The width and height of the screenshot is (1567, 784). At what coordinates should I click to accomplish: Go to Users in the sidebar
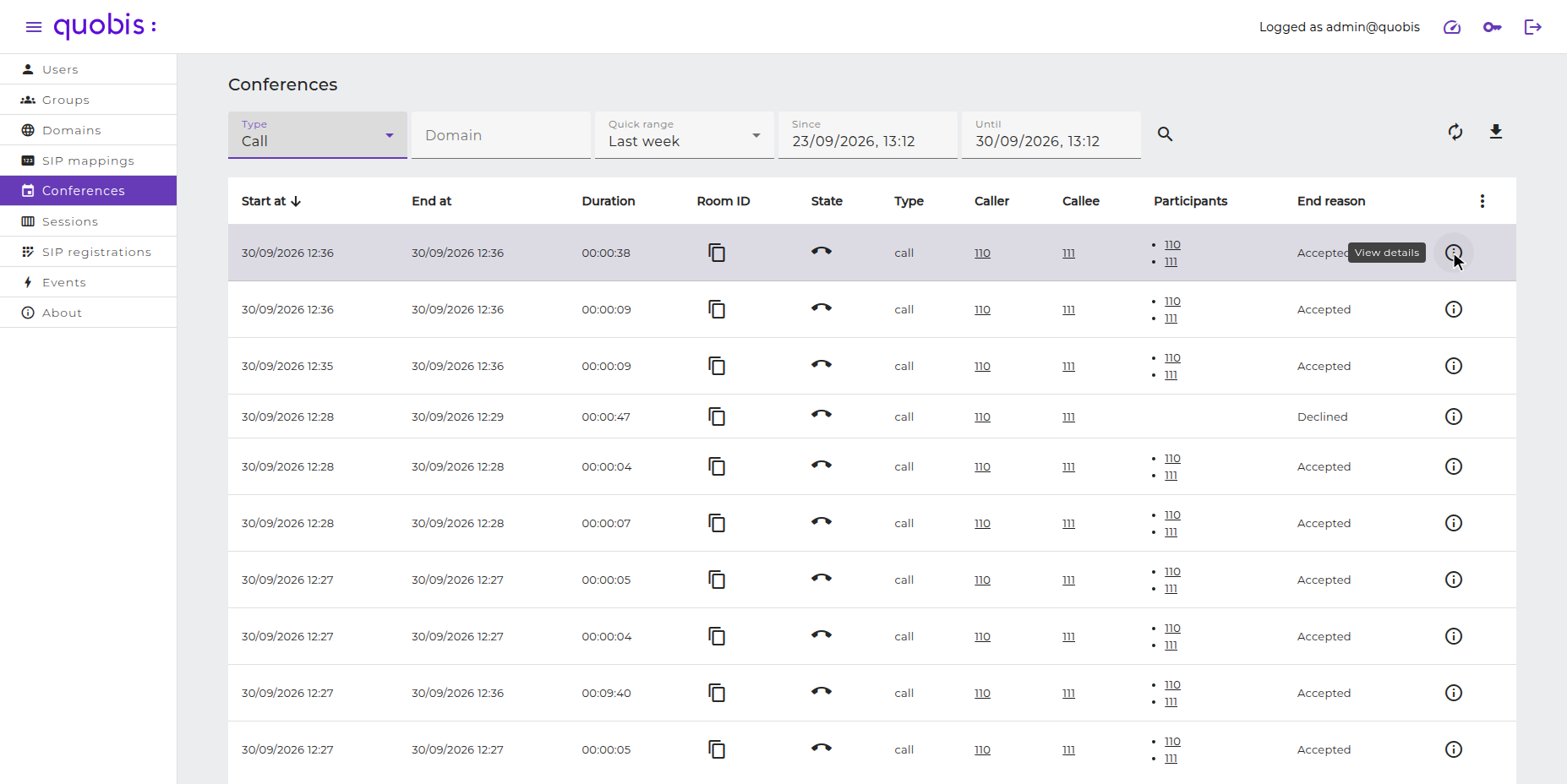pos(89,69)
